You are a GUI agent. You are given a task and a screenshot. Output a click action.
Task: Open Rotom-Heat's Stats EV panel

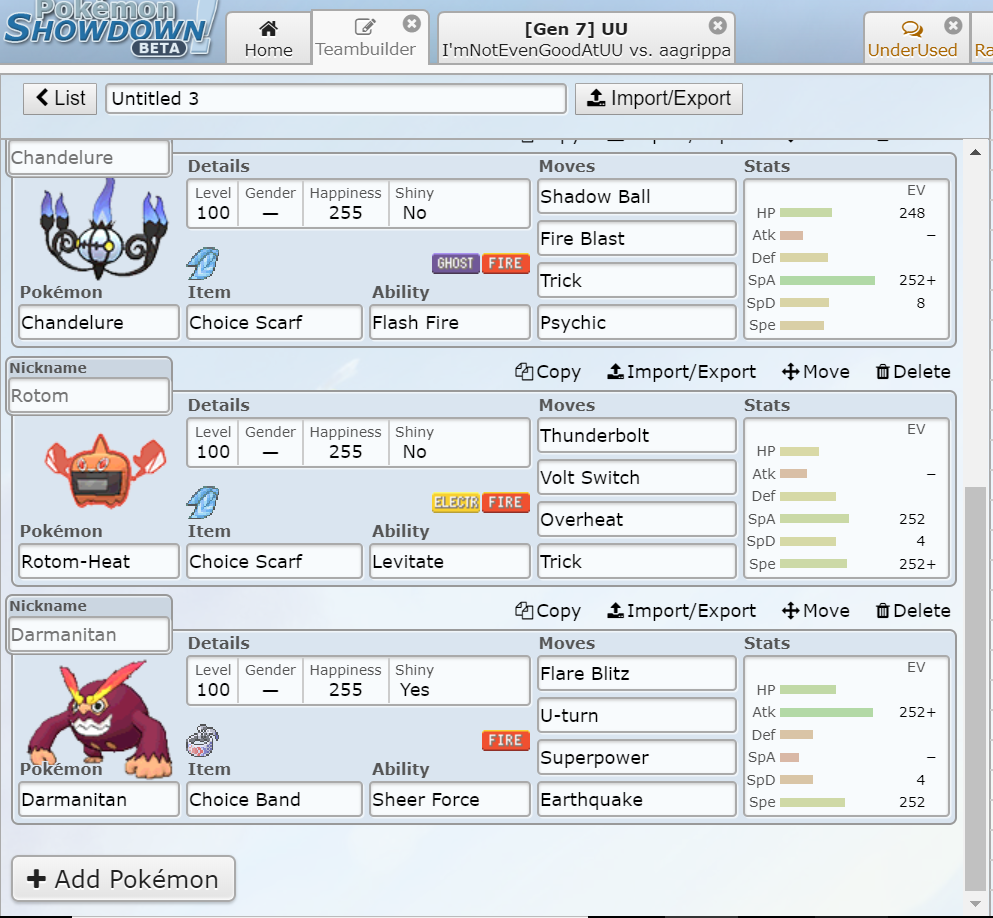click(846, 498)
